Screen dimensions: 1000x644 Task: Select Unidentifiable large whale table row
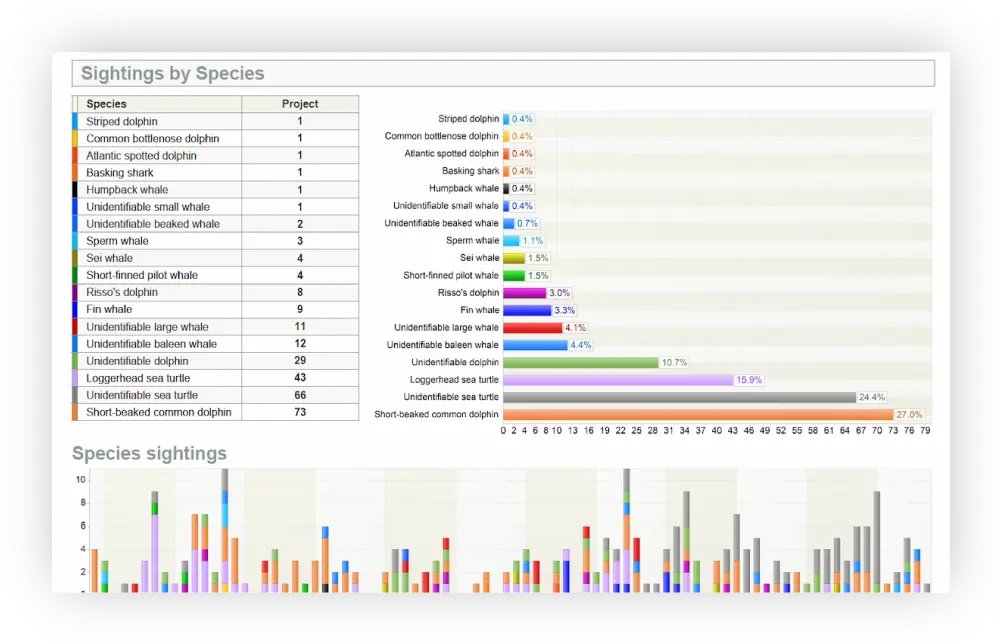[x=216, y=326]
